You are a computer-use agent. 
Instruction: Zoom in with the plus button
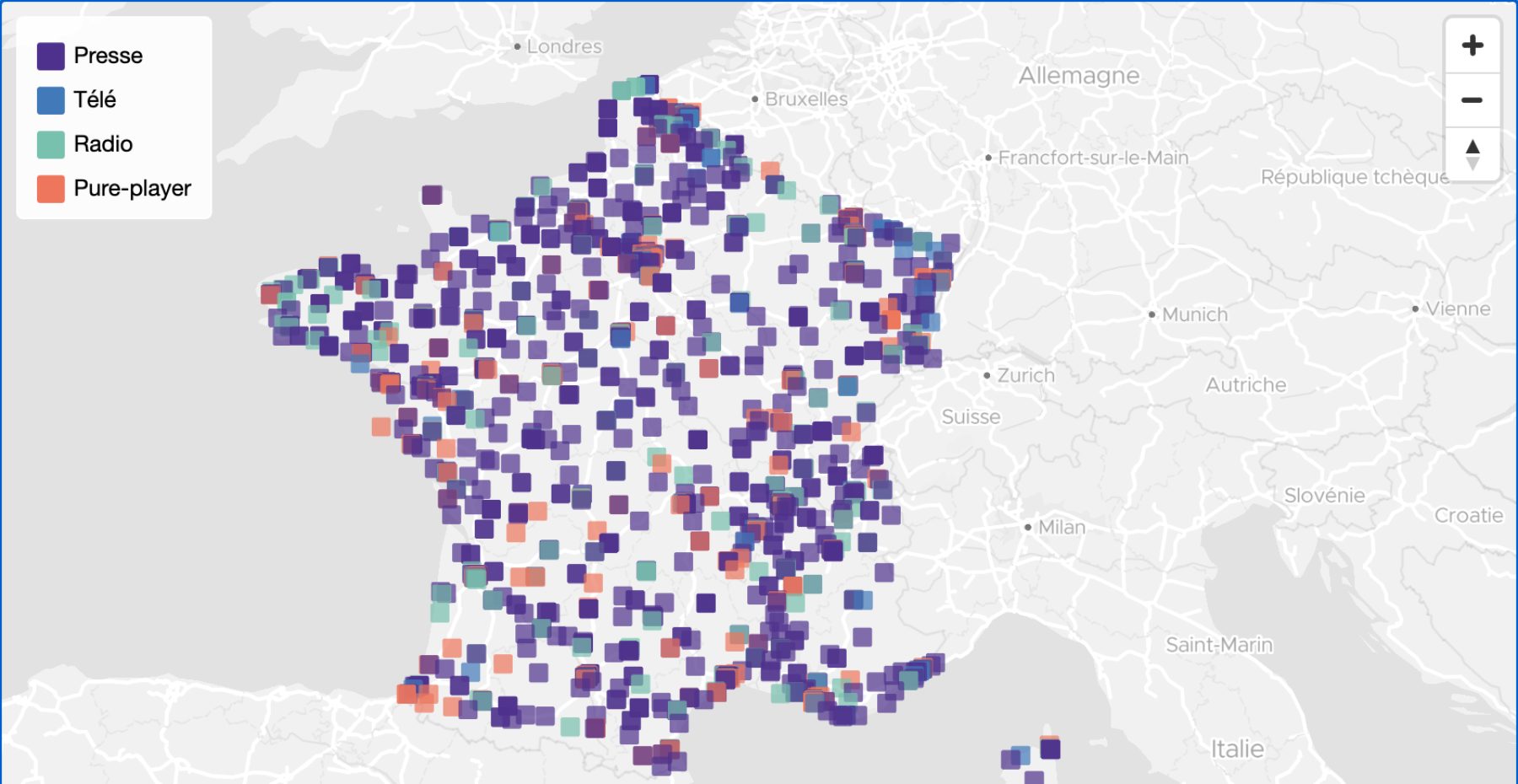pos(1472,45)
